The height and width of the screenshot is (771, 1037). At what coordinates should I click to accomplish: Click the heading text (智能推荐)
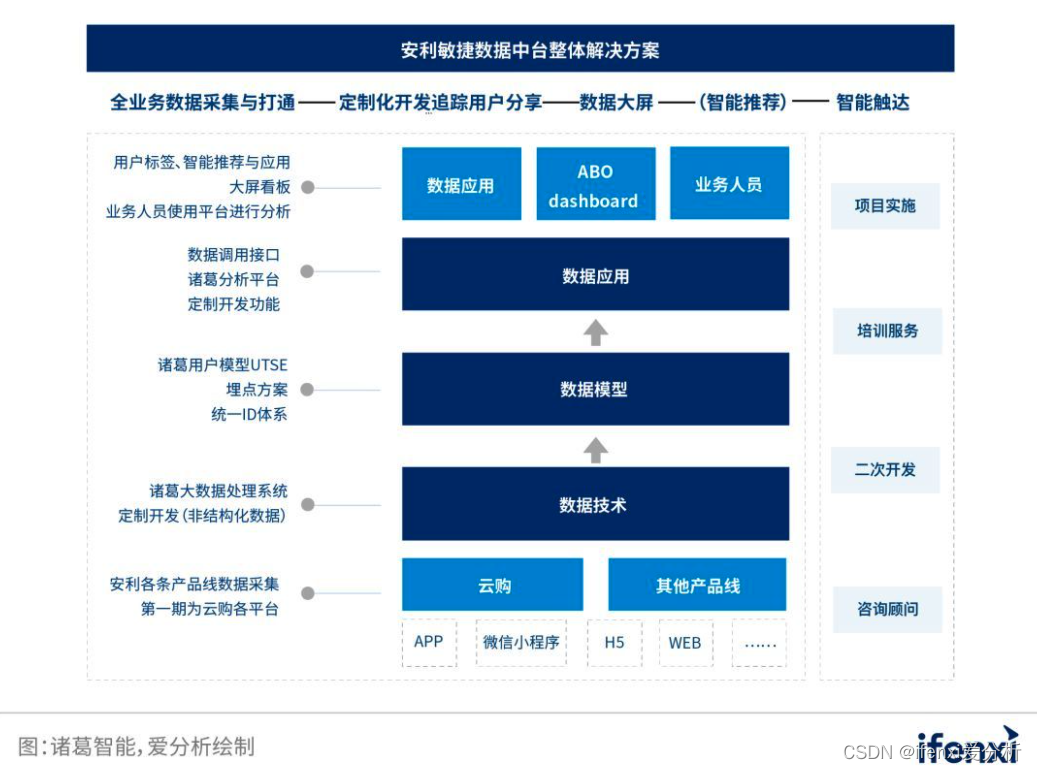pyautogui.click(x=743, y=102)
